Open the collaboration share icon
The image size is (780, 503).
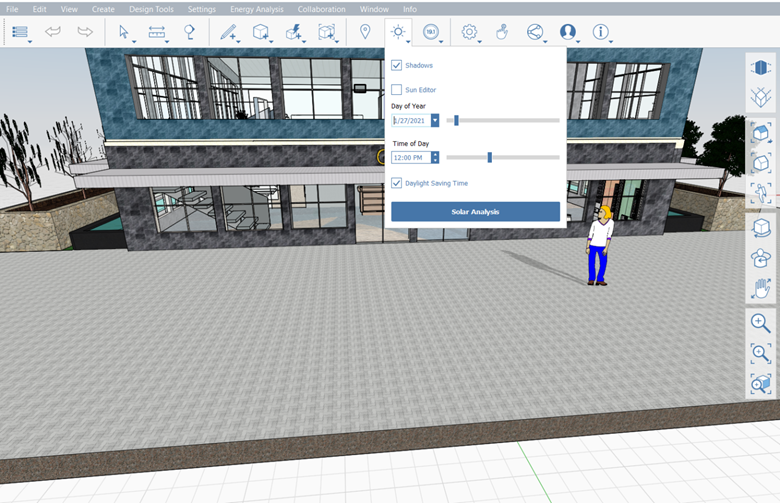tap(535, 32)
